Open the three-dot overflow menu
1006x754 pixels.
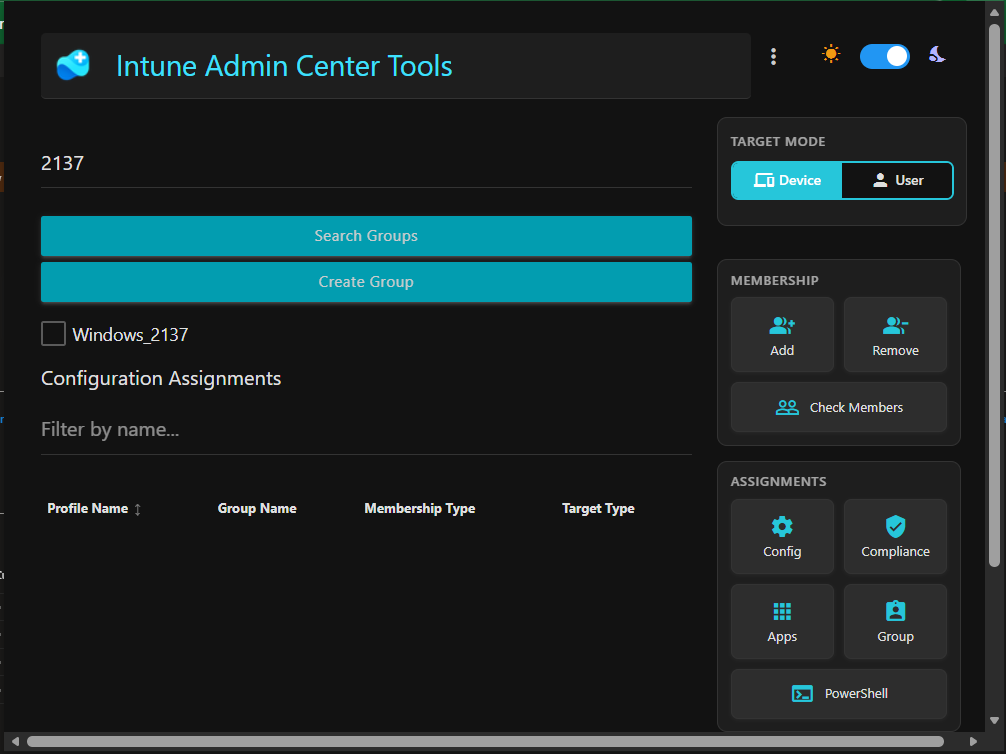tap(773, 56)
